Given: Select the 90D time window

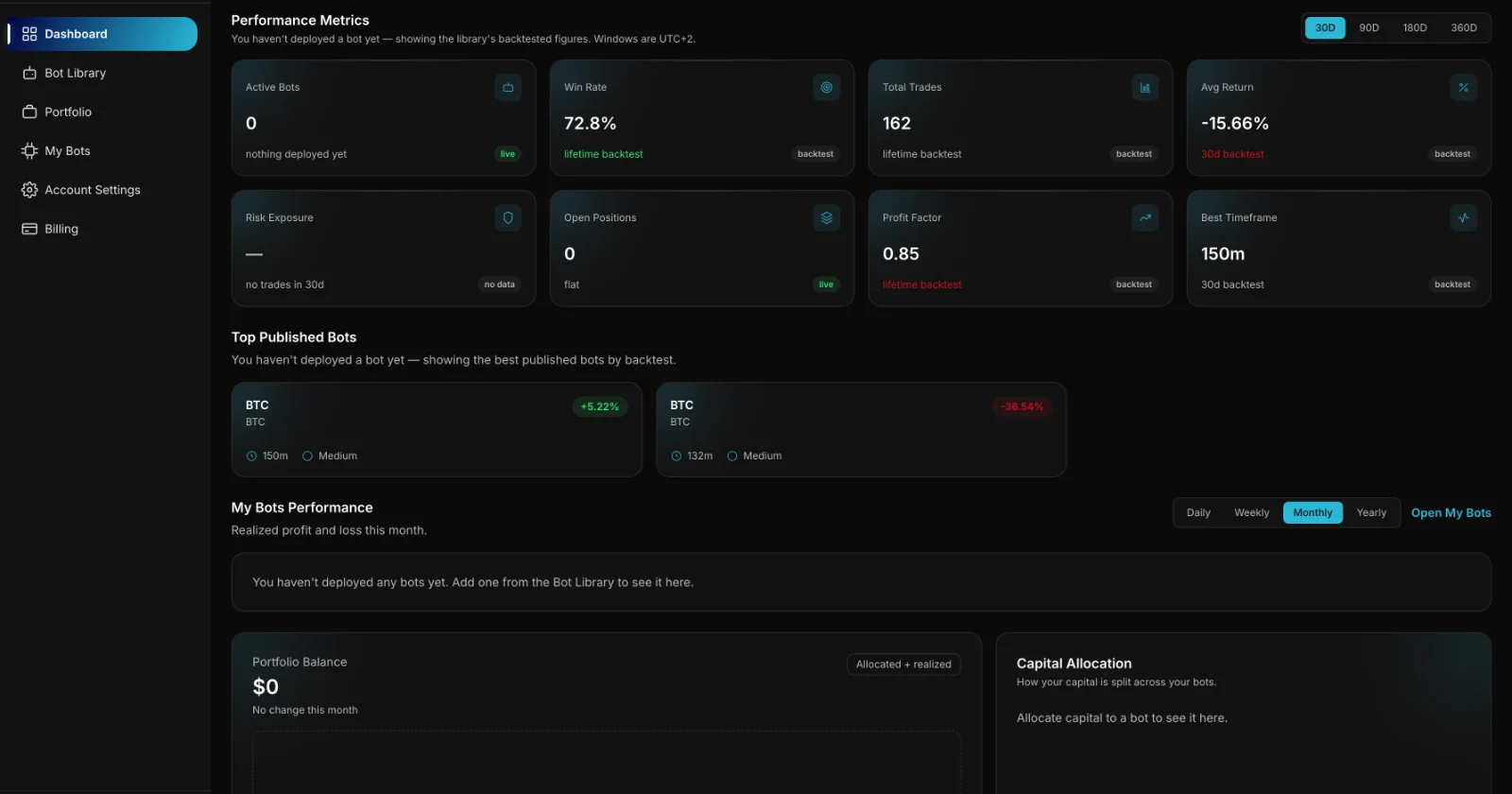Looking at the screenshot, I should coord(1368,27).
